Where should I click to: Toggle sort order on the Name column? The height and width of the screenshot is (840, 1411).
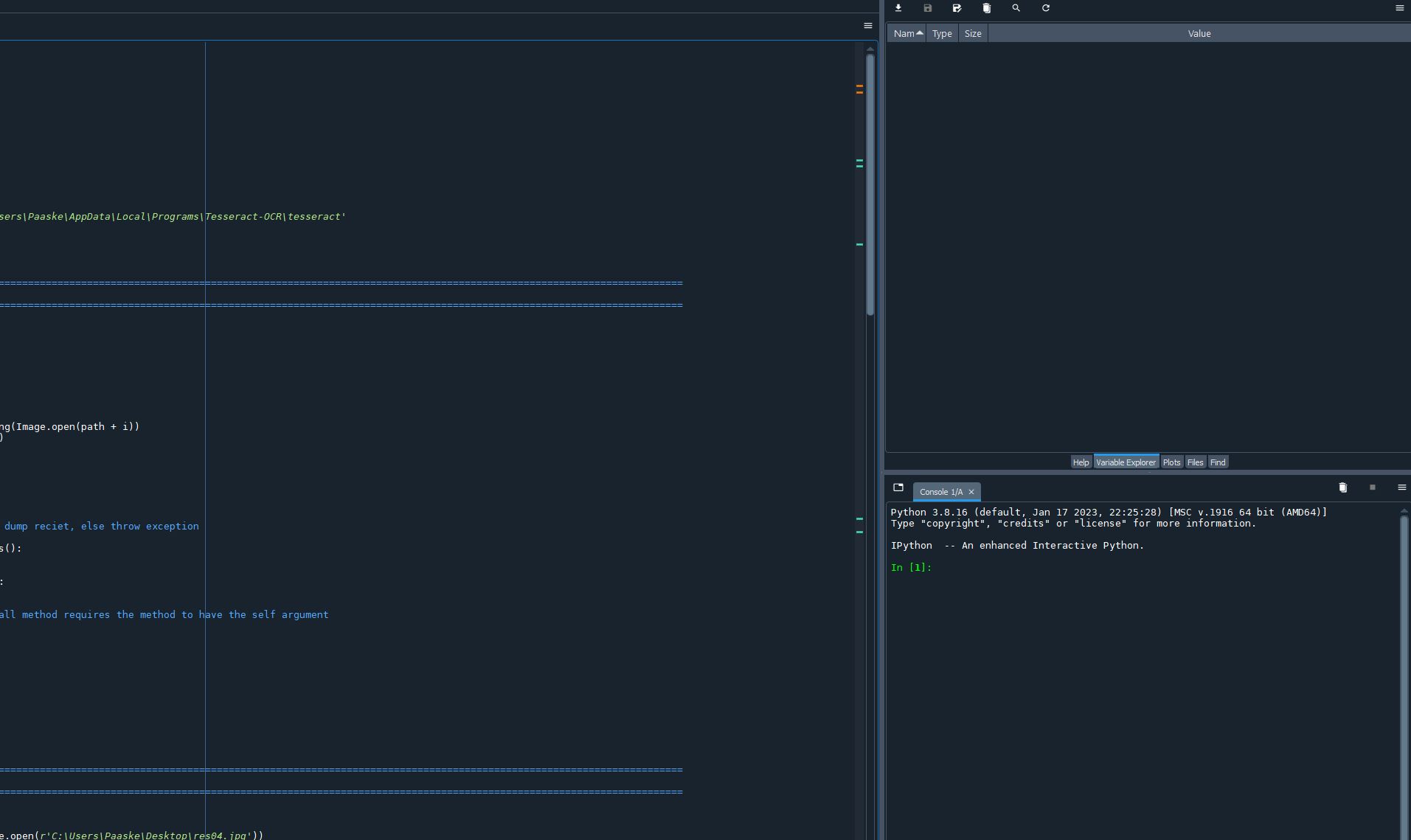point(906,33)
